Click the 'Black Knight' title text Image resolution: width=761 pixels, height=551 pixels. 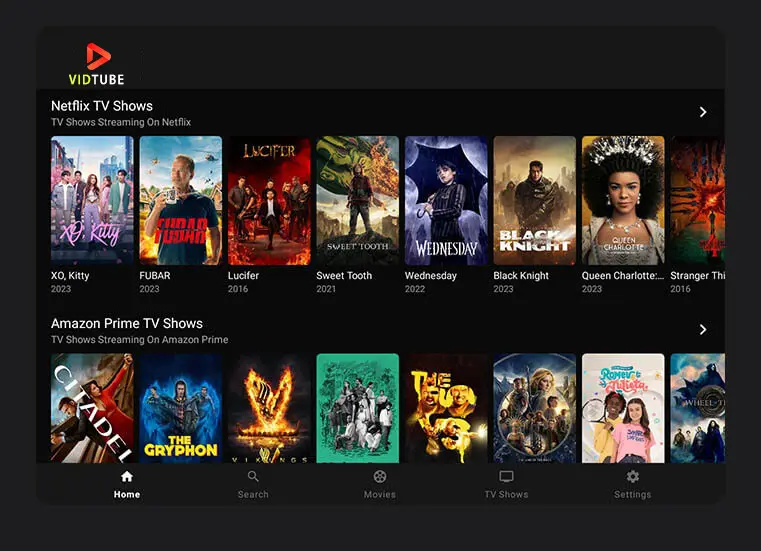[521, 276]
